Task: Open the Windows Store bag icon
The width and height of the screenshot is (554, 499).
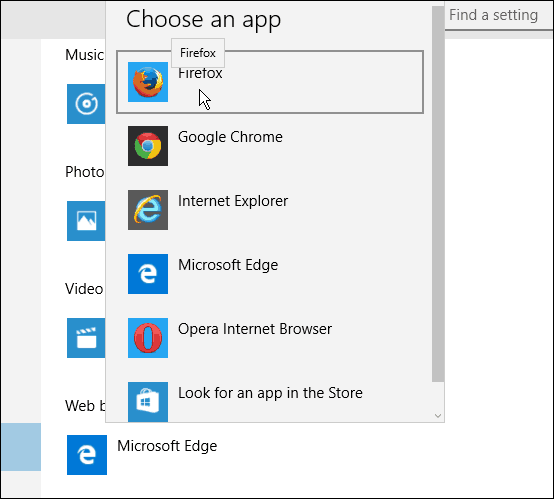Action: [148, 402]
